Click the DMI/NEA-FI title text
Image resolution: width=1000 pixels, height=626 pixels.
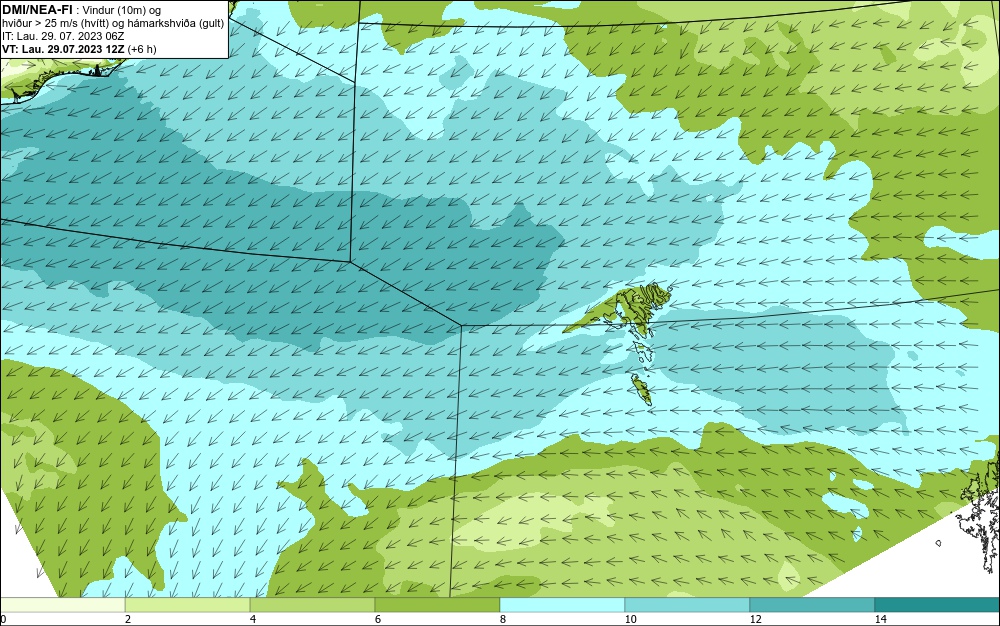point(37,10)
